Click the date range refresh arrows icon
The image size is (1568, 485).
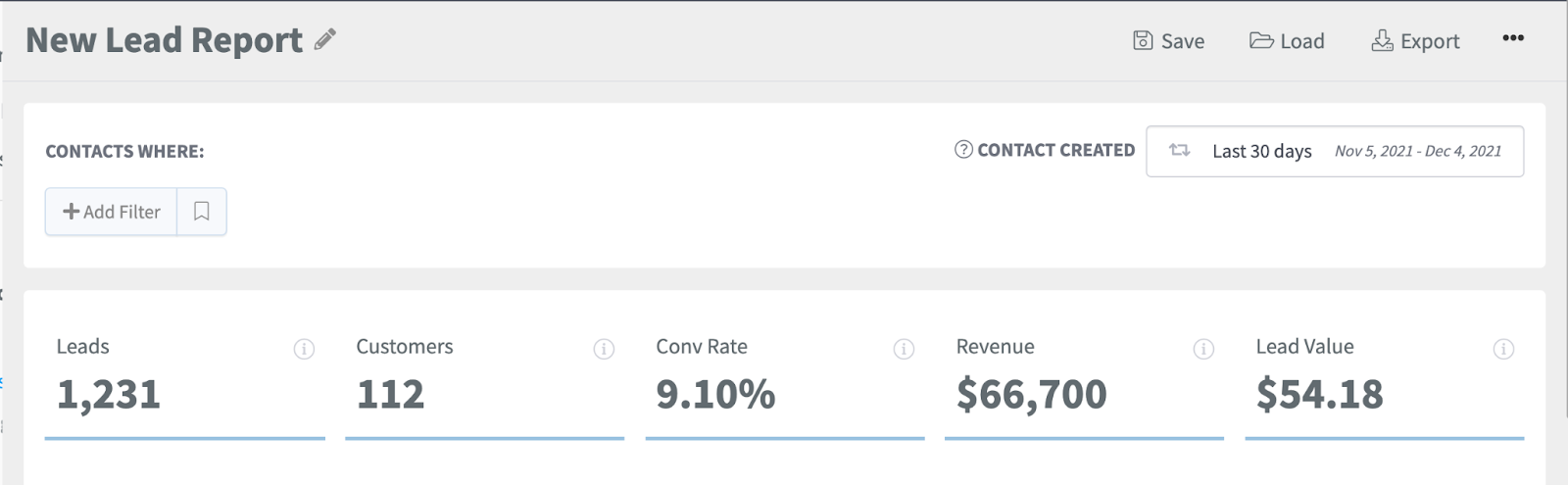1180,151
